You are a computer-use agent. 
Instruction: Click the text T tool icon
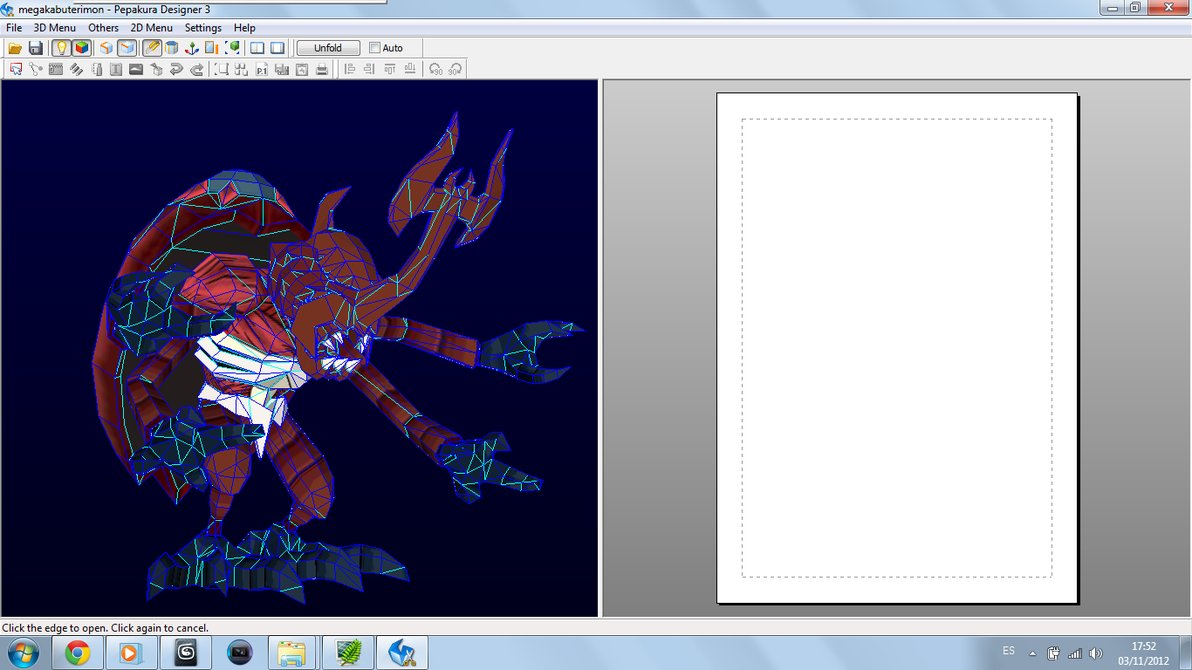116,70
